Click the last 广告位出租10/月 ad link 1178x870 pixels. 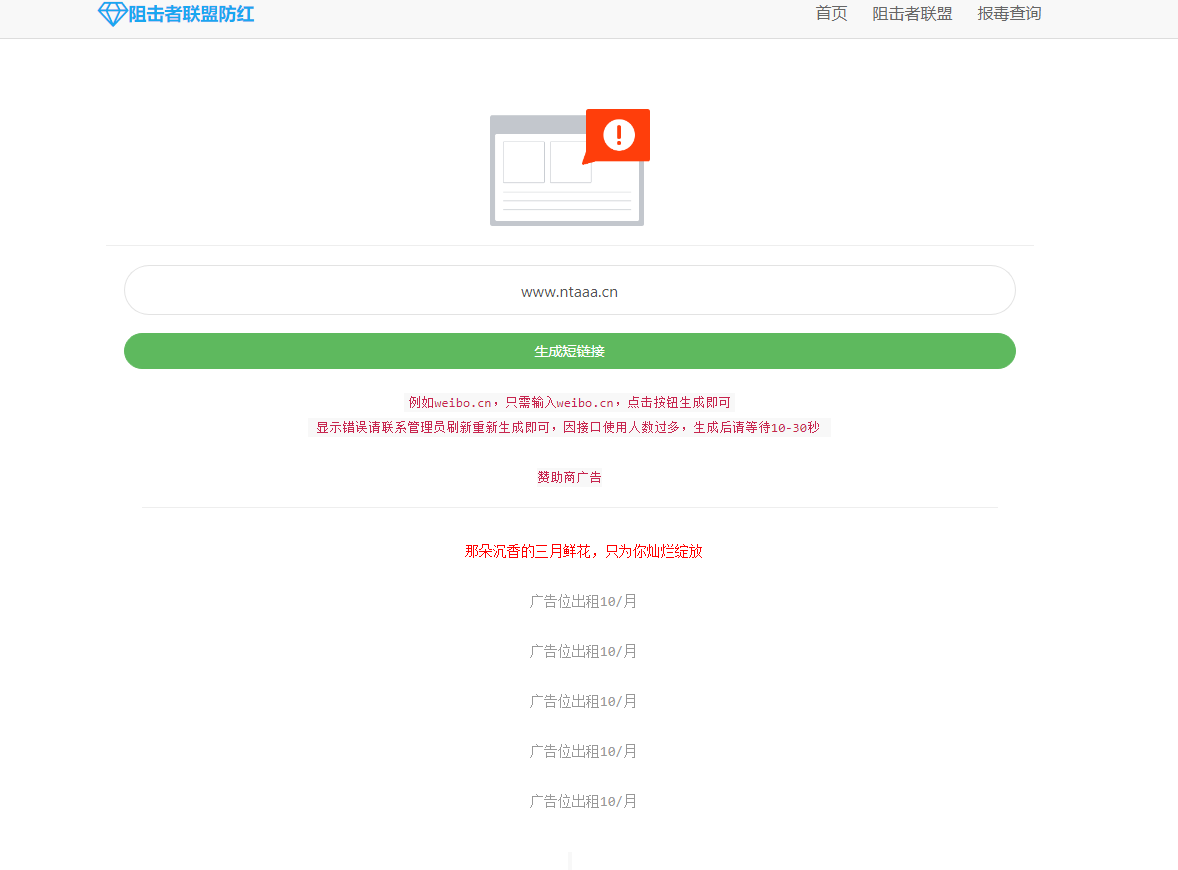pyautogui.click(x=583, y=801)
